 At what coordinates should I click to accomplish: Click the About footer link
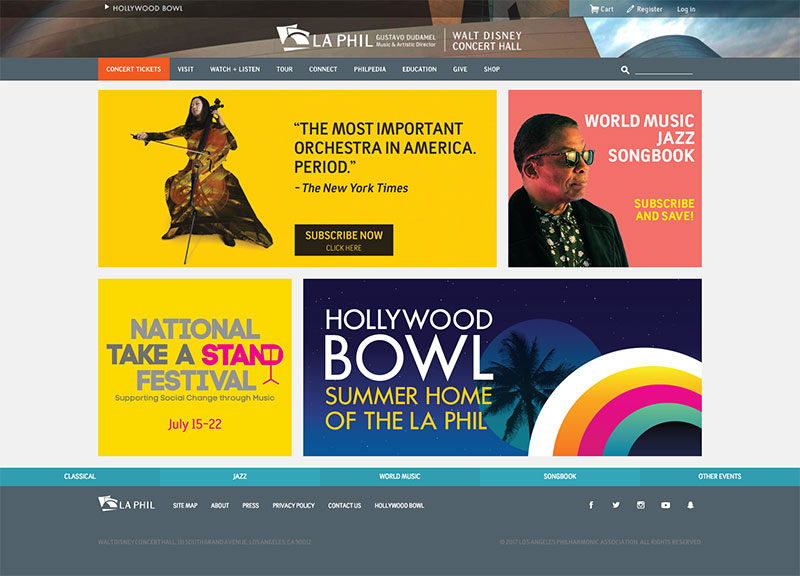coord(220,506)
